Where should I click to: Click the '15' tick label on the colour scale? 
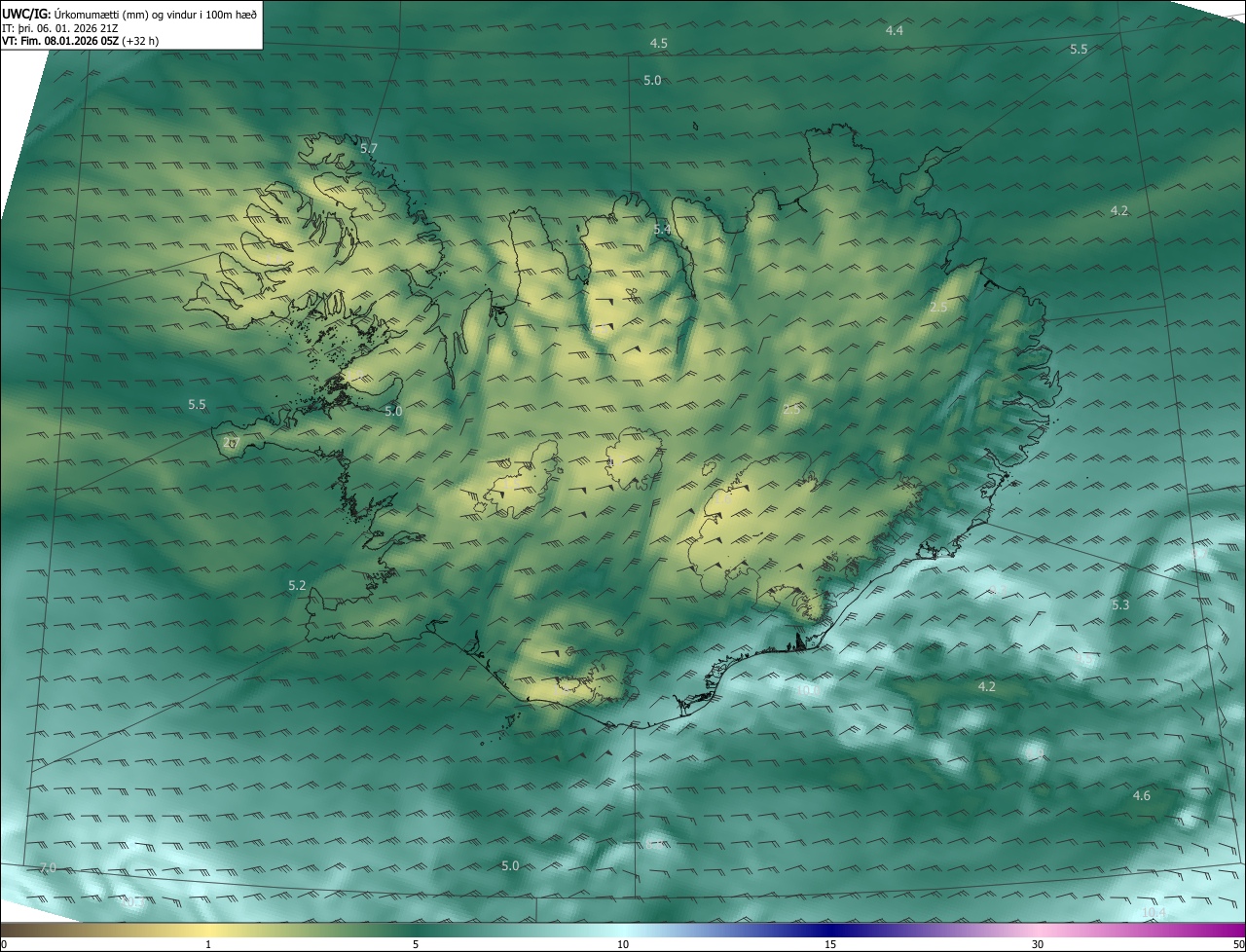(830, 944)
